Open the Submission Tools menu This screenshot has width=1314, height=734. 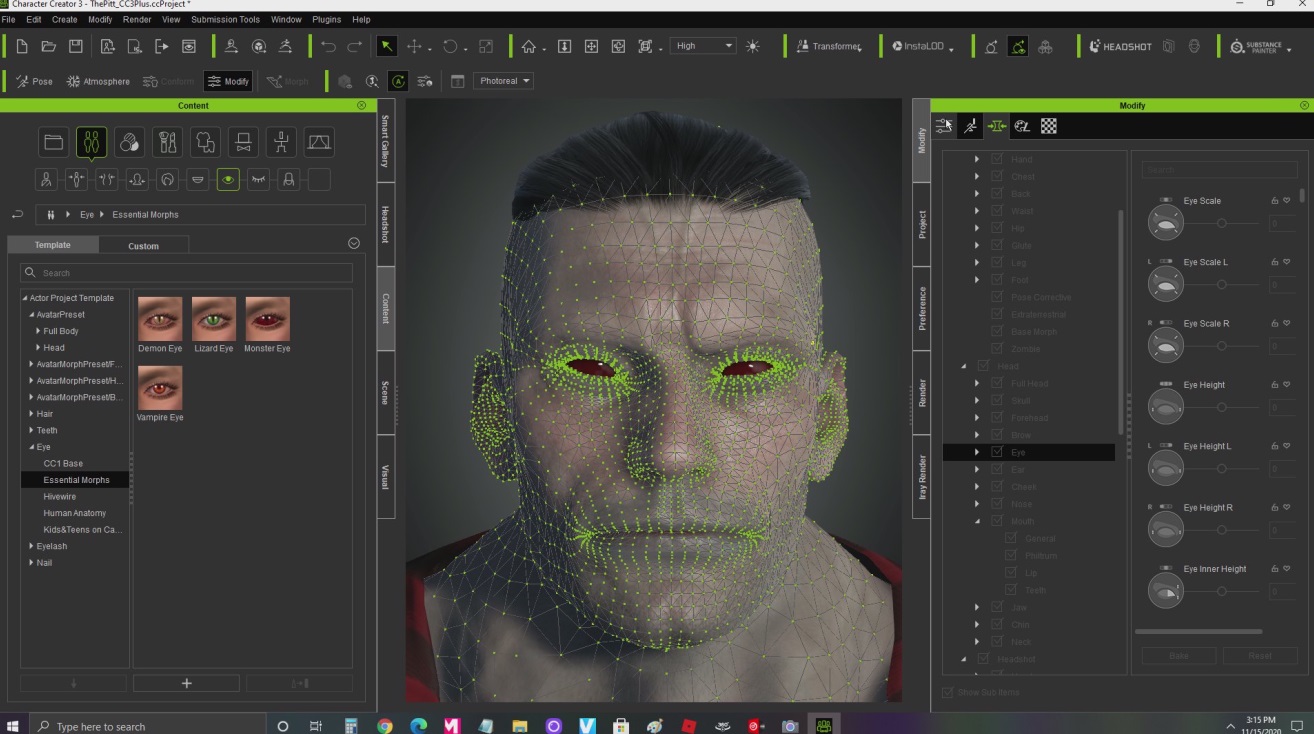click(x=225, y=19)
